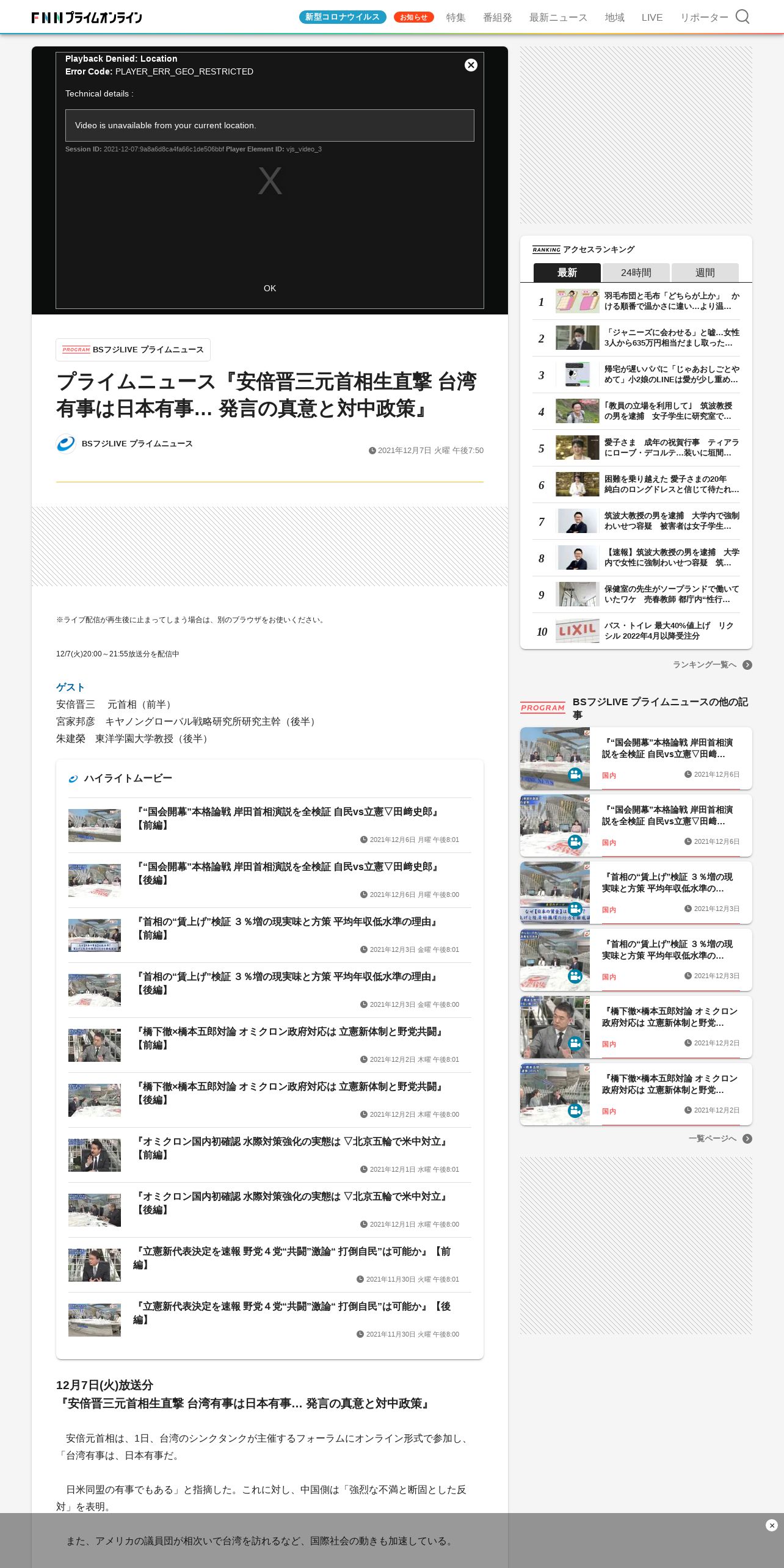The width and height of the screenshot is (784, 1568).
Task: Click video camera icon on first sidebar card
Action: point(575,774)
